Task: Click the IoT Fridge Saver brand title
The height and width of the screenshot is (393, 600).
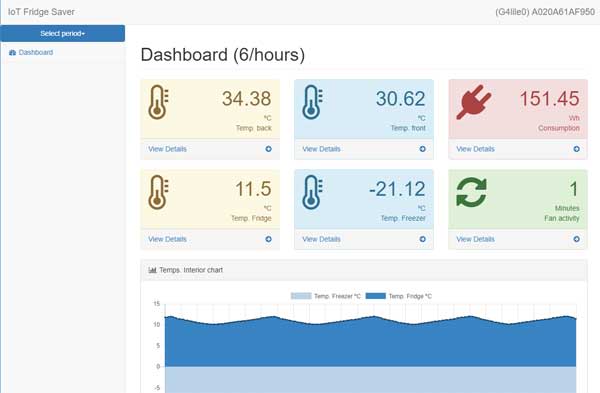Action: [41, 12]
